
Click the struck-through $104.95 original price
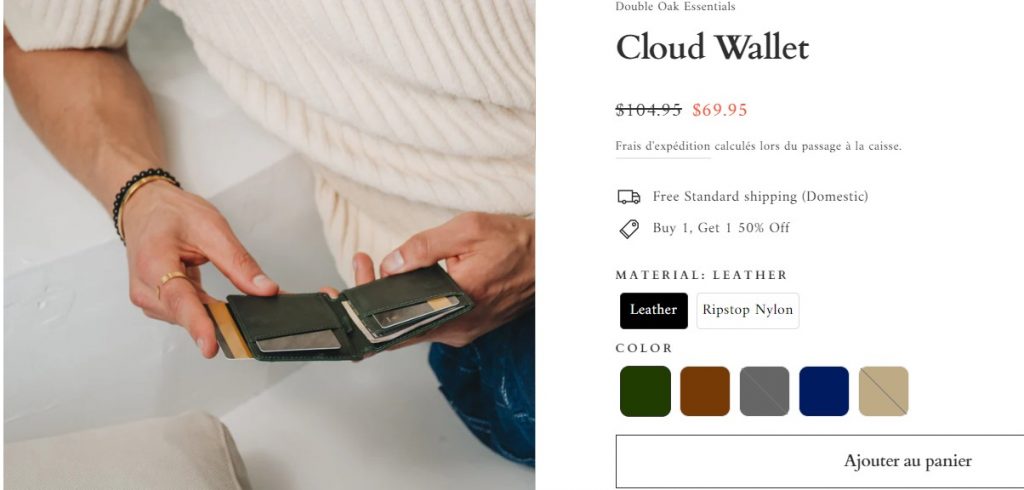click(648, 110)
